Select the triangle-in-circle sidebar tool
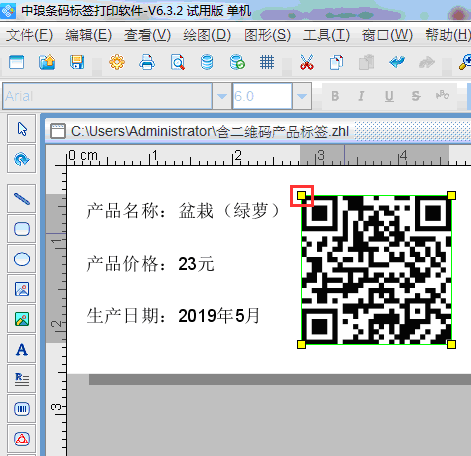The height and width of the screenshot is (456, 471). click(x=22, y=439)
